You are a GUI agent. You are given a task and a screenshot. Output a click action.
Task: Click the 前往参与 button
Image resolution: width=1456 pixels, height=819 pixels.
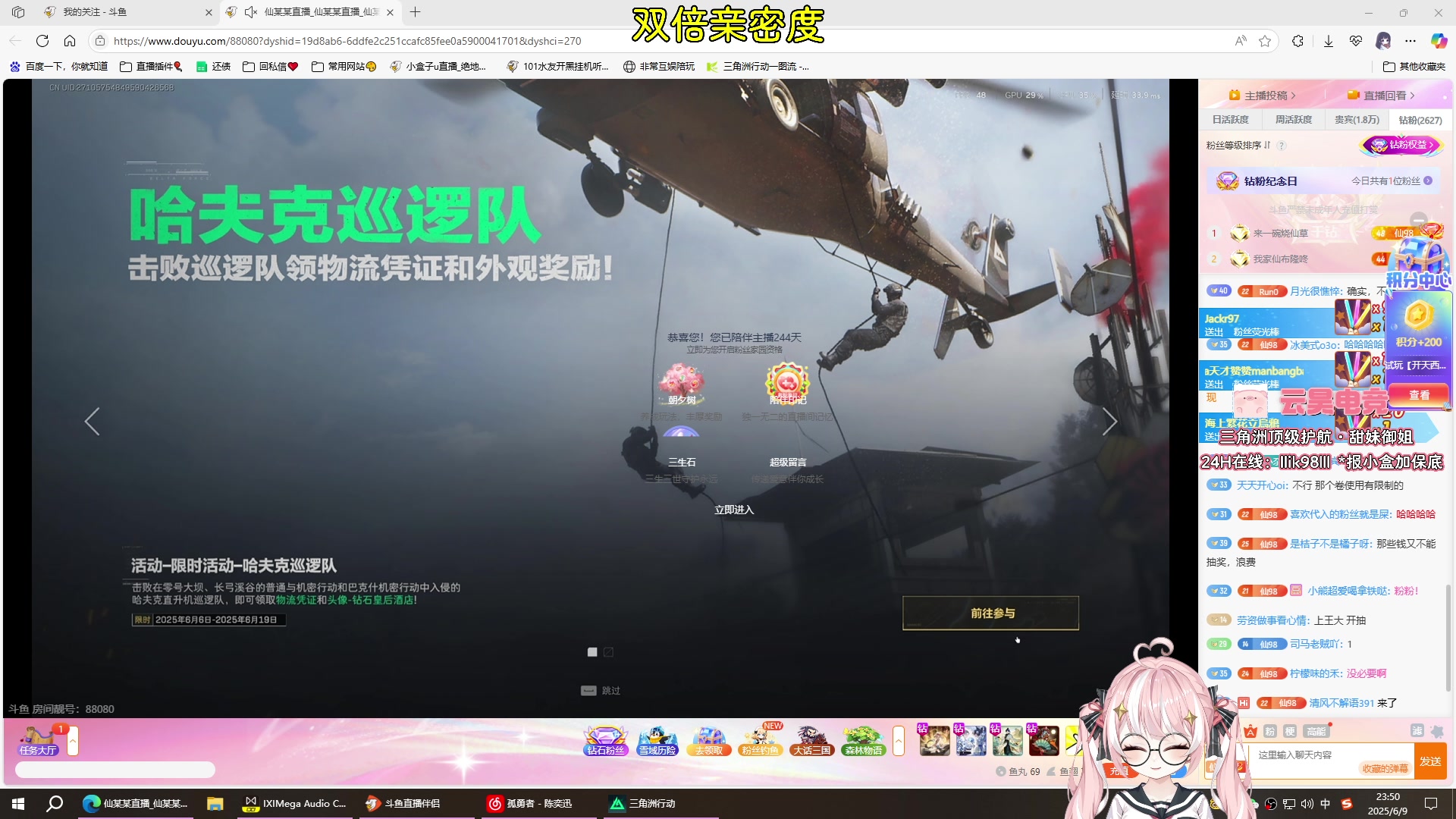point(991,613)
